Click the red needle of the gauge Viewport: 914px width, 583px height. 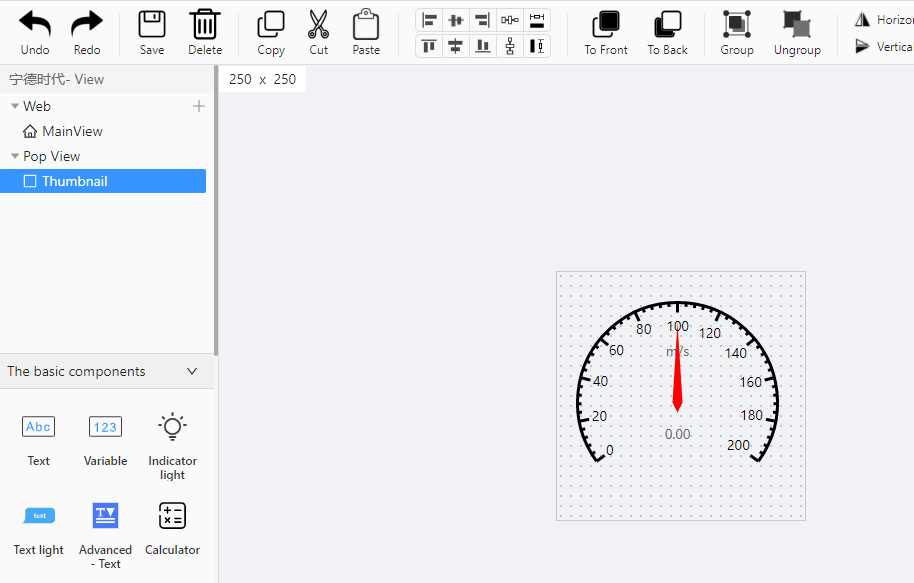(677, 371)
